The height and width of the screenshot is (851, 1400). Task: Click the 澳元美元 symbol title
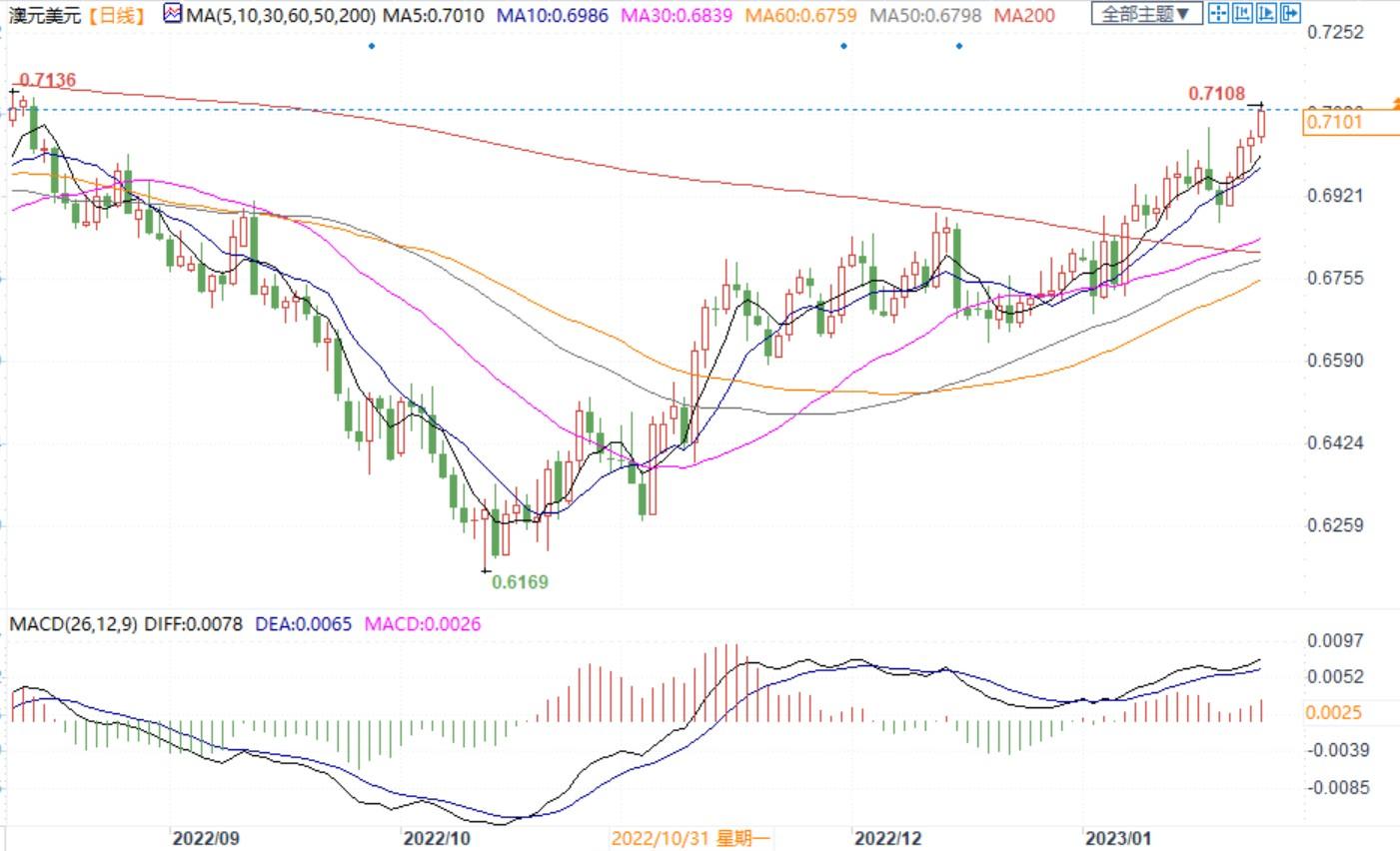point(44,16)
